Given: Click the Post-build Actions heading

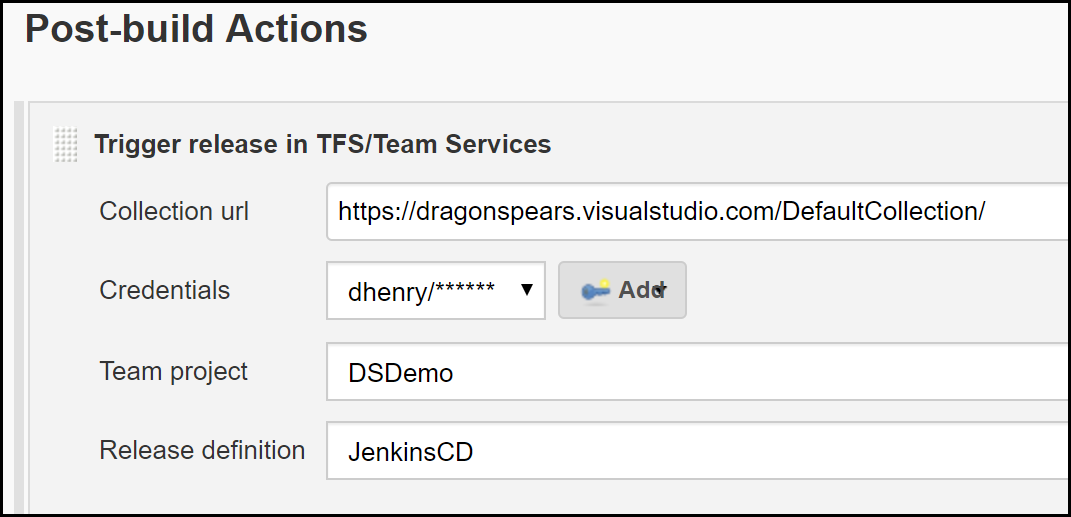Looking at the screenshot, I should (197, 29).
